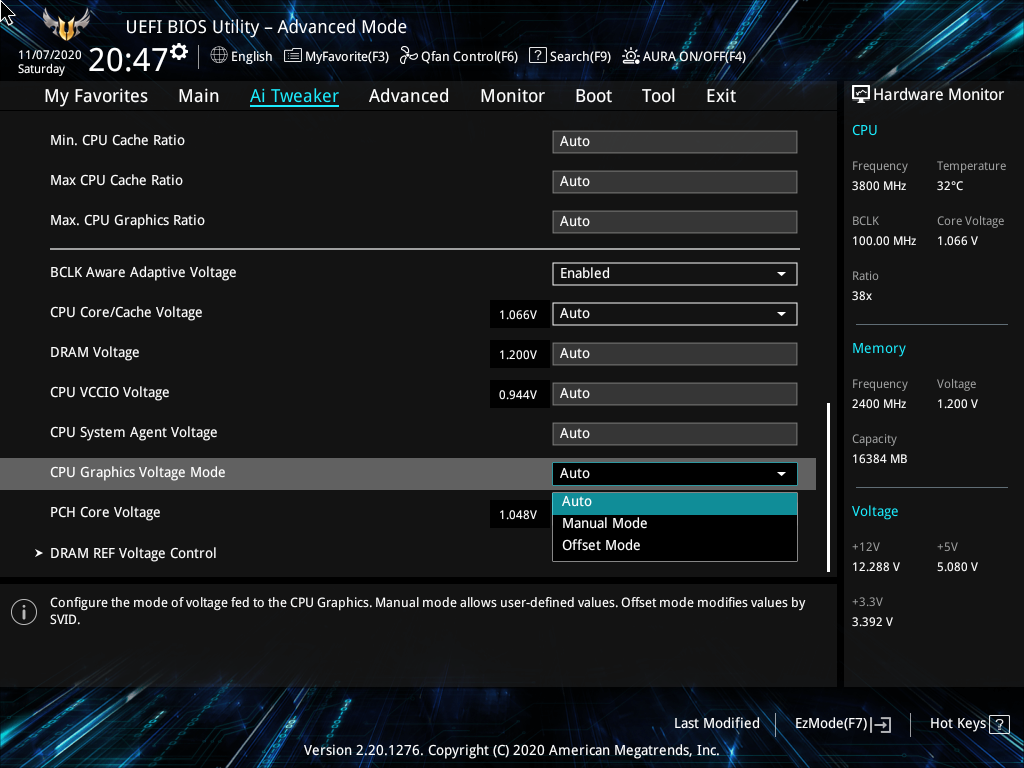Open Search(F9) question mark icon

click(537, 56)
